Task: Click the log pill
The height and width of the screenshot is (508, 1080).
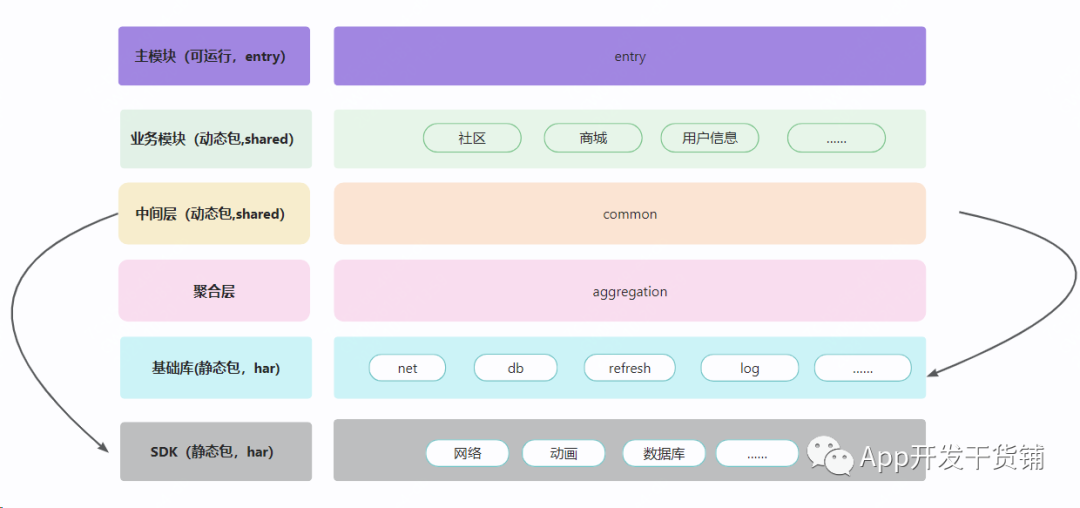Action: coord(749,368)
